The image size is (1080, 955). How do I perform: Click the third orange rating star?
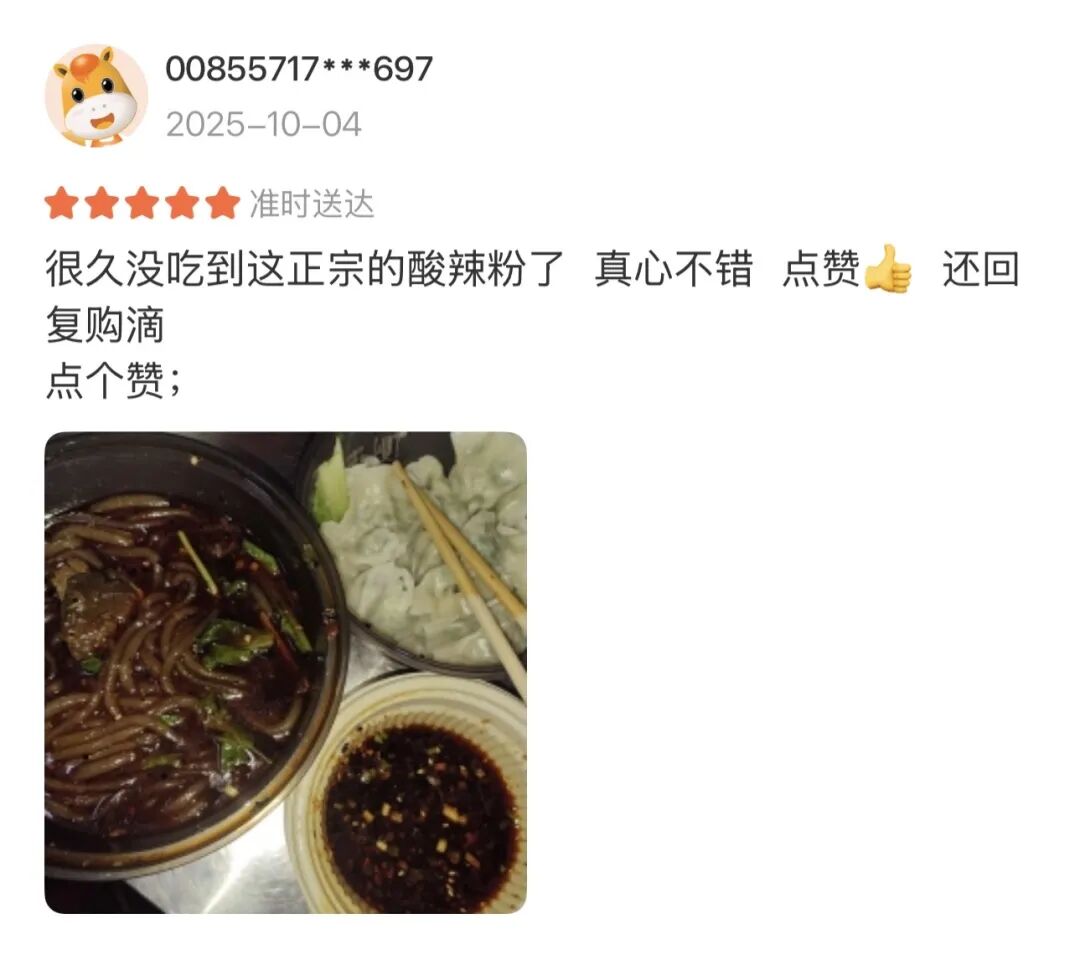[142, 203]
